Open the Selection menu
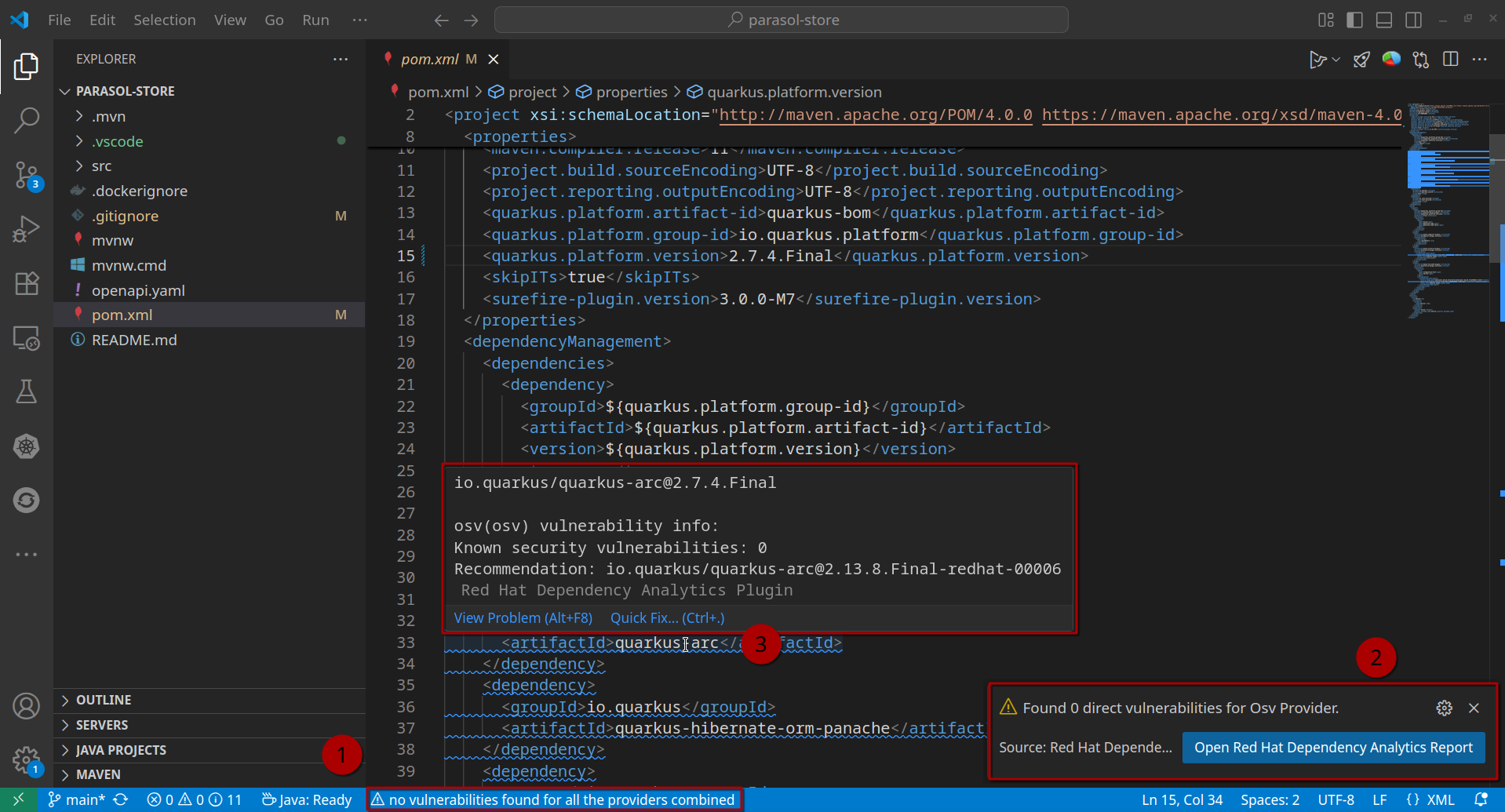Image resolution: width=1505 pixels, height=812 pixels. tap(164, 20)
